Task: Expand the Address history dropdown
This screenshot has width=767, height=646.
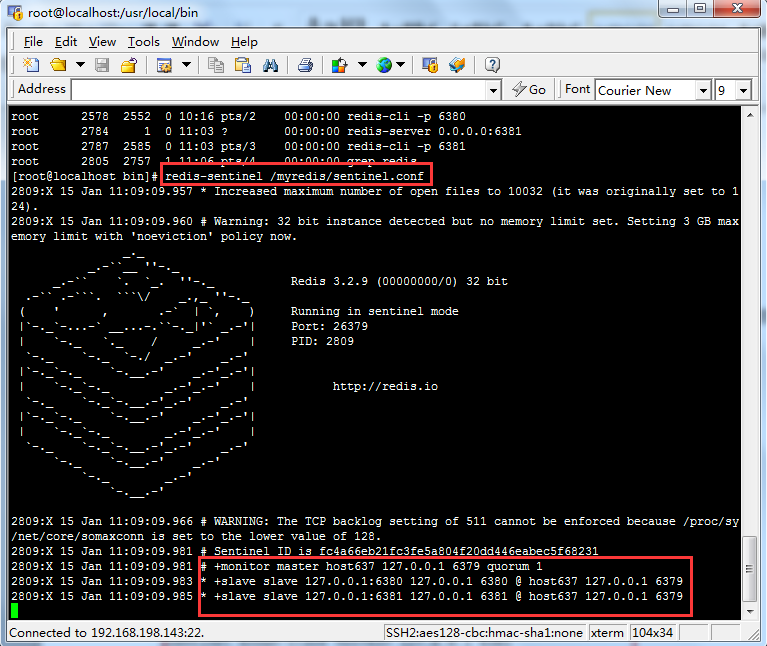Action: pos(492,90)
